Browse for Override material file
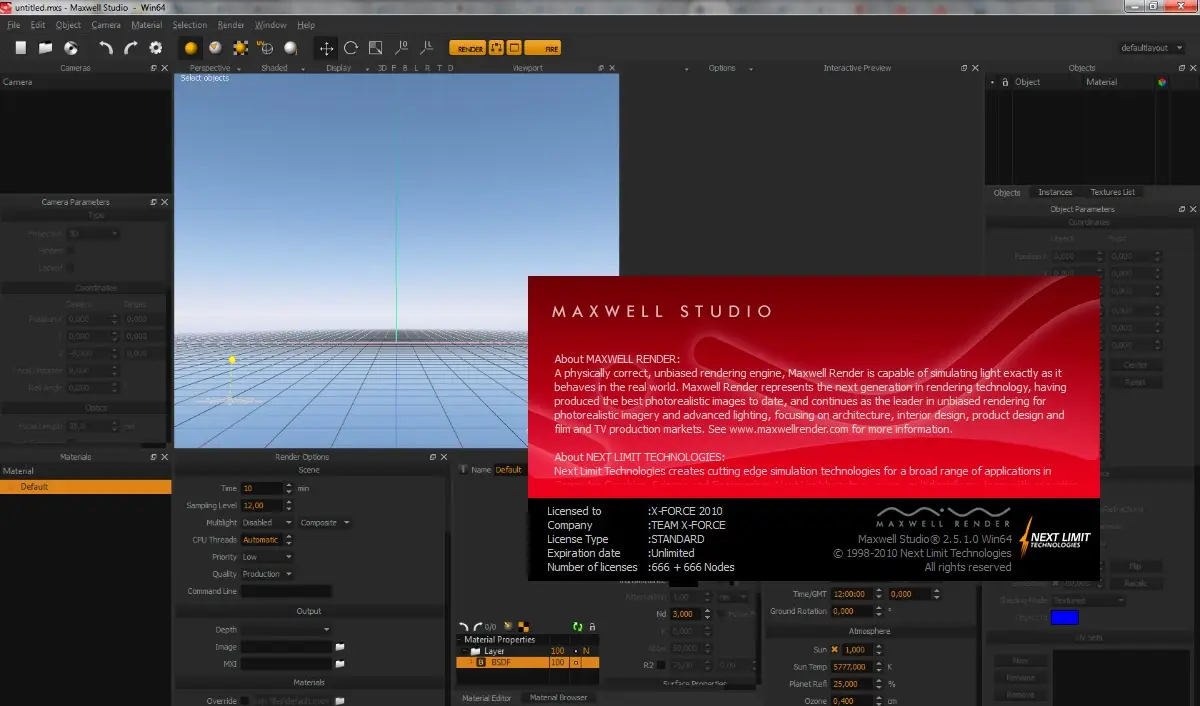The image size is (1200, 706). [339, 701]
